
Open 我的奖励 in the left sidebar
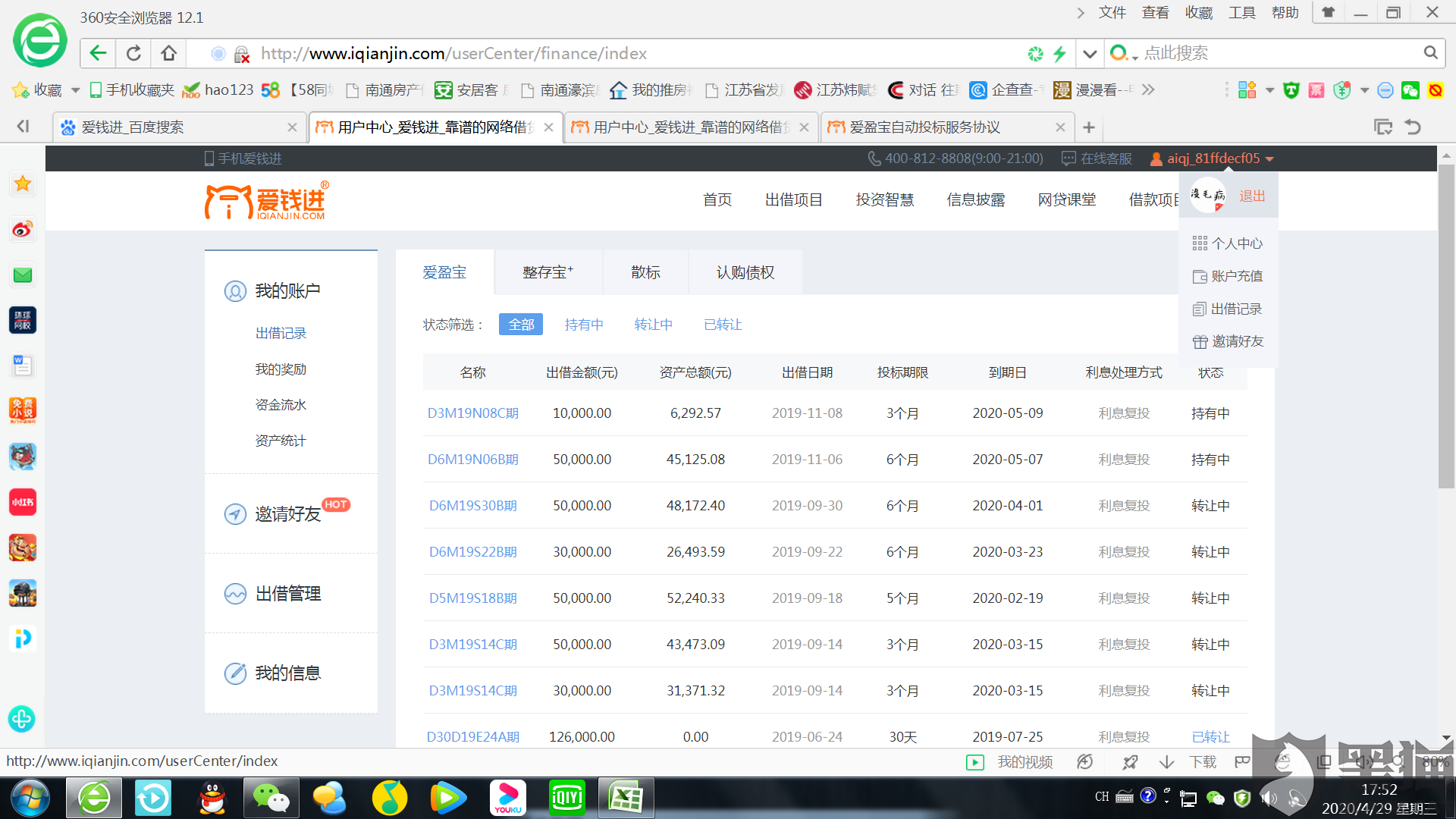281,369
